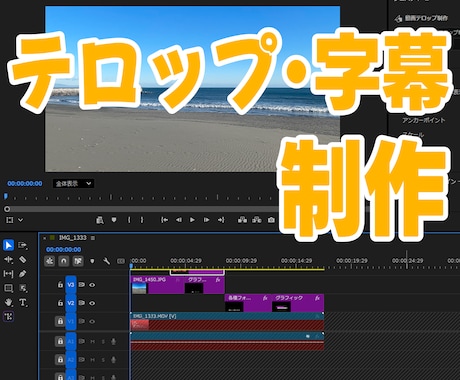
Task: Toggle V3 track targeting
Action: pos(71,285)
